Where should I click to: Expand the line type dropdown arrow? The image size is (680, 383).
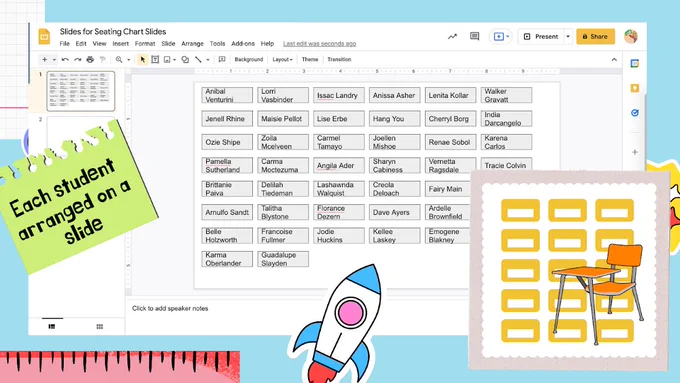point(208,59)
